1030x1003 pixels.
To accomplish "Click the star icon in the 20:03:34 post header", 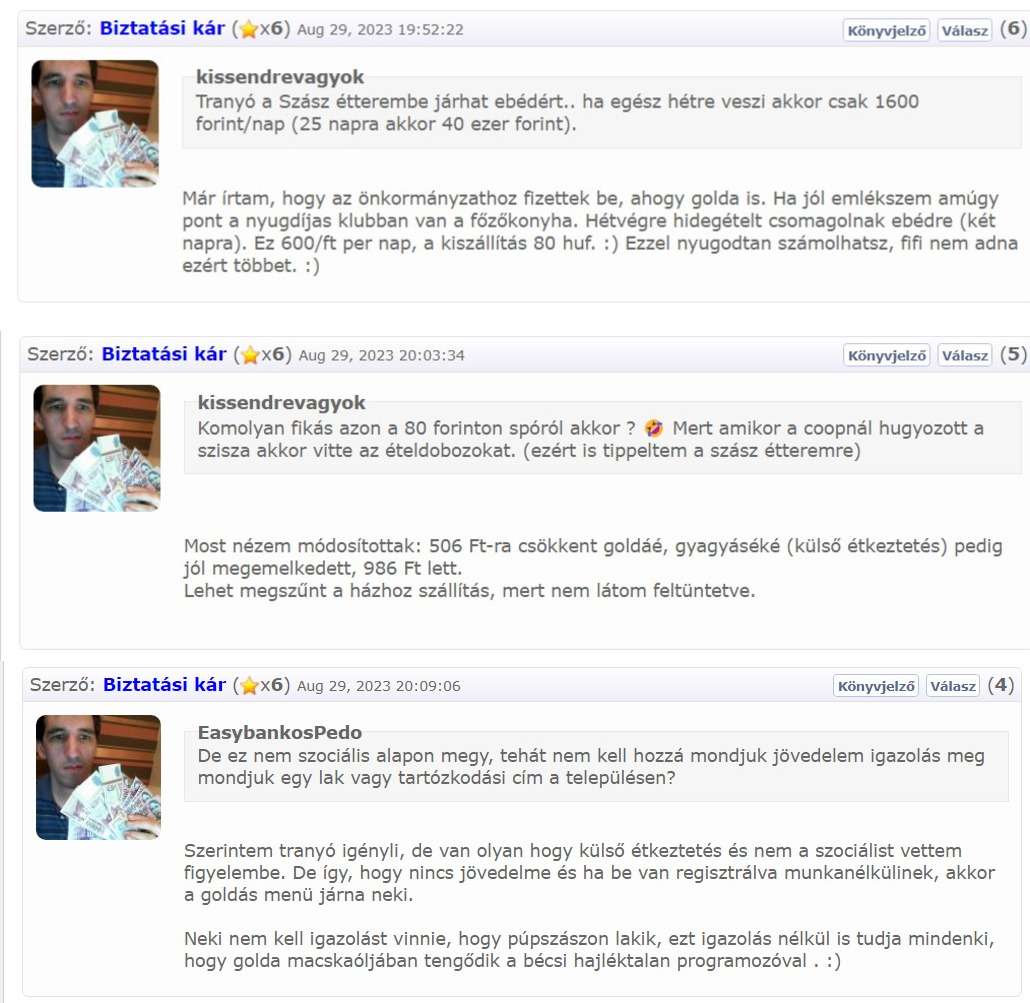I will coord(250,355).
